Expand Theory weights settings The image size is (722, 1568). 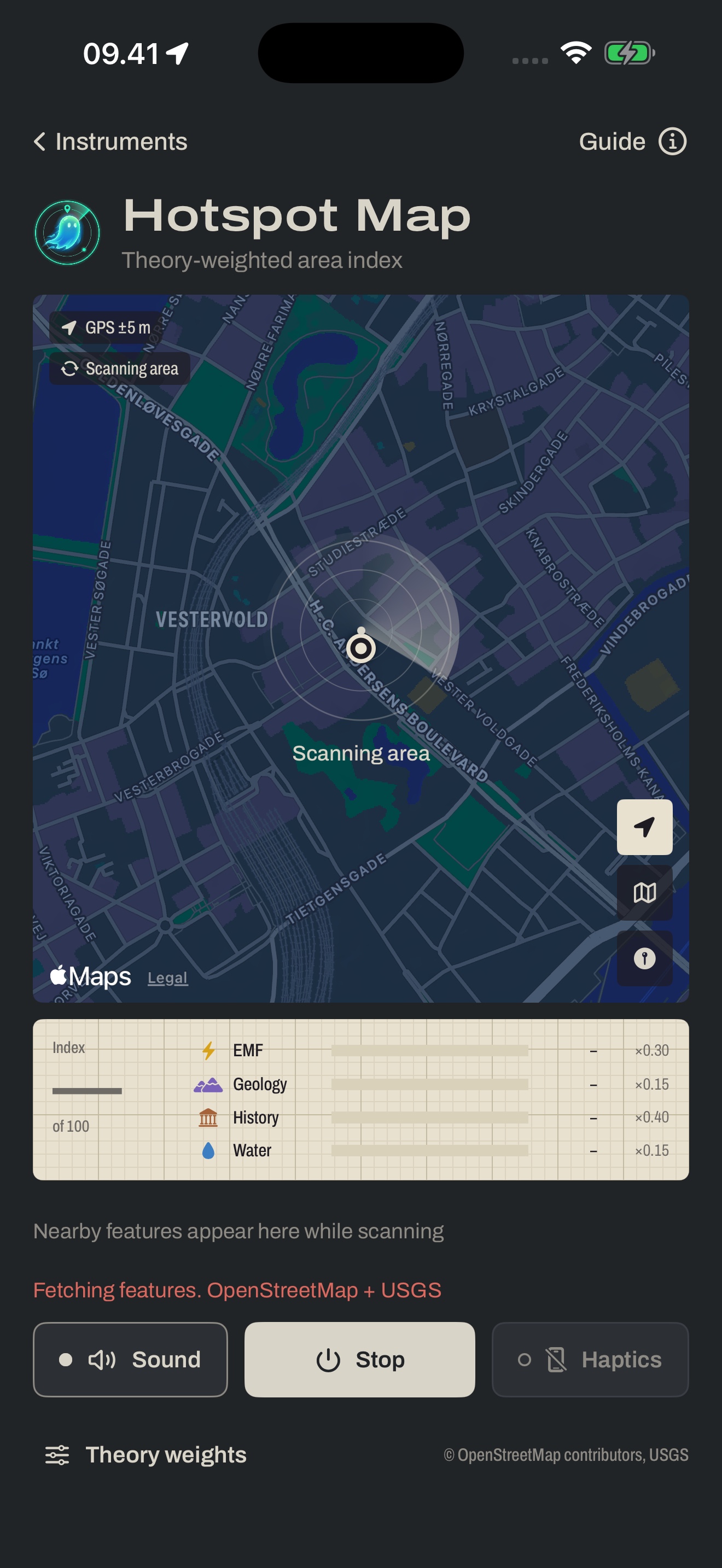coord(146,1455)
